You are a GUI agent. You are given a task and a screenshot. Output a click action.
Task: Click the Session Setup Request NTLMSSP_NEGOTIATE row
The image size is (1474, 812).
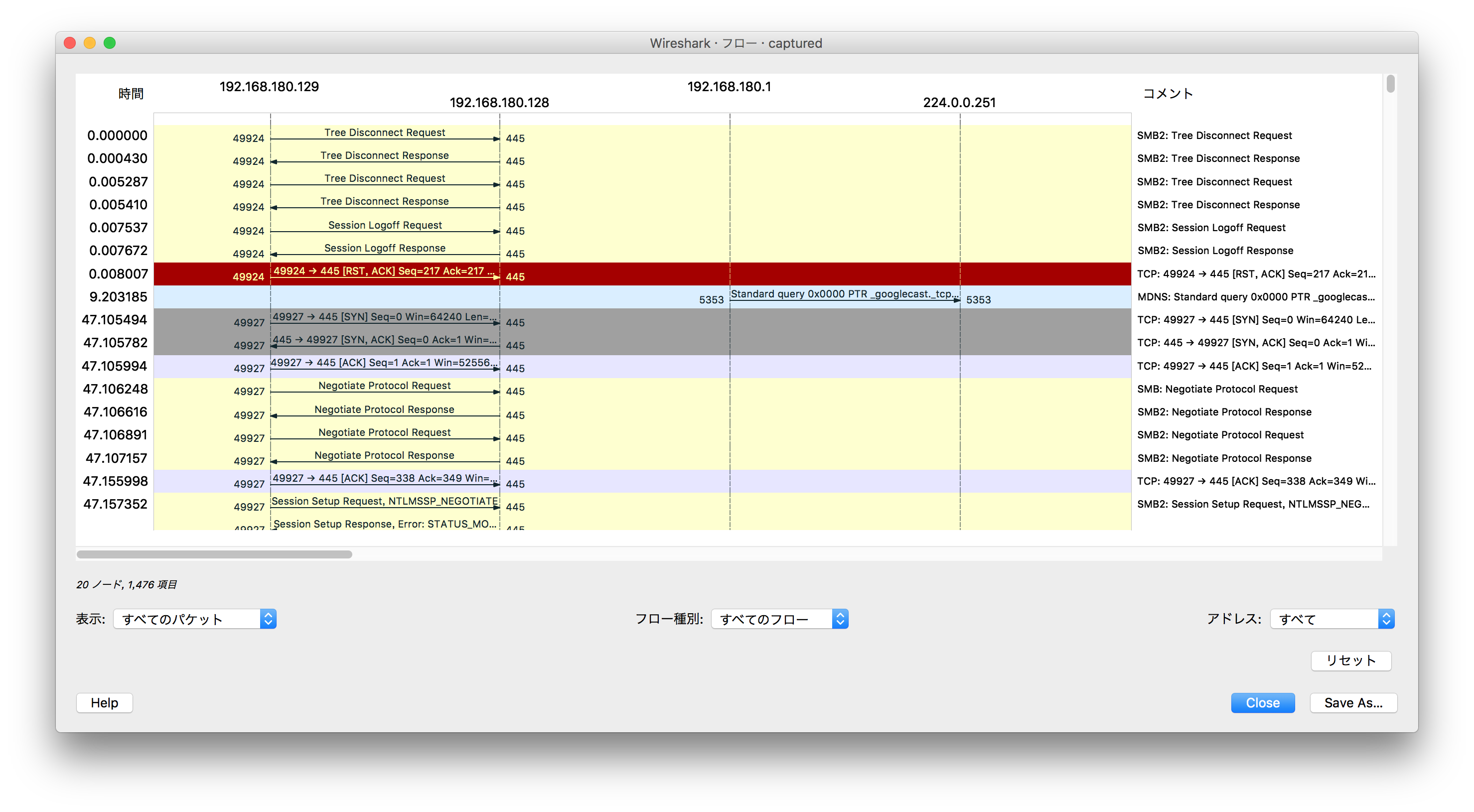[385, 504]
